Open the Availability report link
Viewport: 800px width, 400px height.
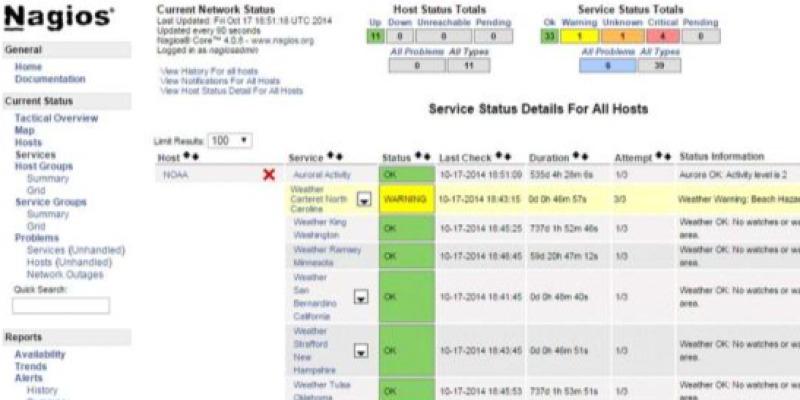(x=40, y=354)
